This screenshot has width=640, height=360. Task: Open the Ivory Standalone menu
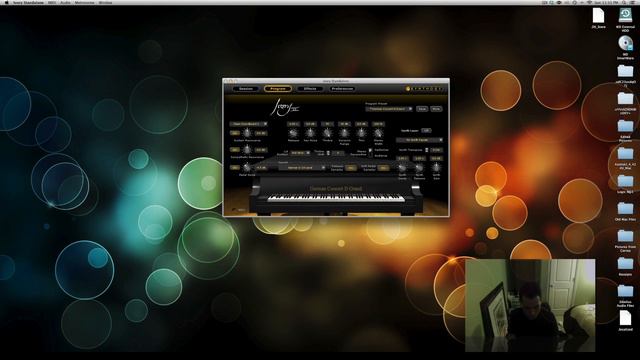click(x=29, y=2)
